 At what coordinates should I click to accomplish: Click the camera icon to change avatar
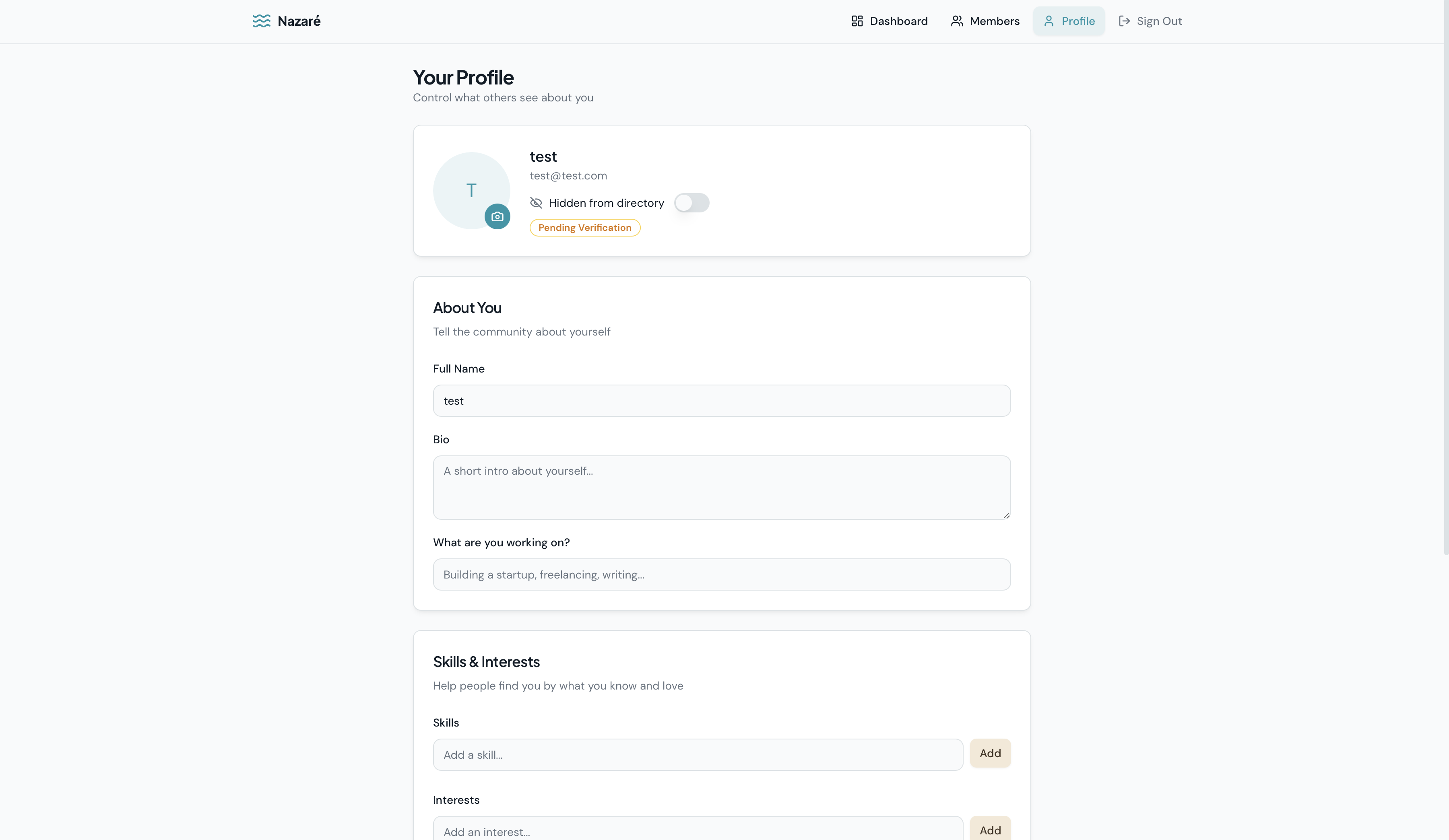point(497,216)
